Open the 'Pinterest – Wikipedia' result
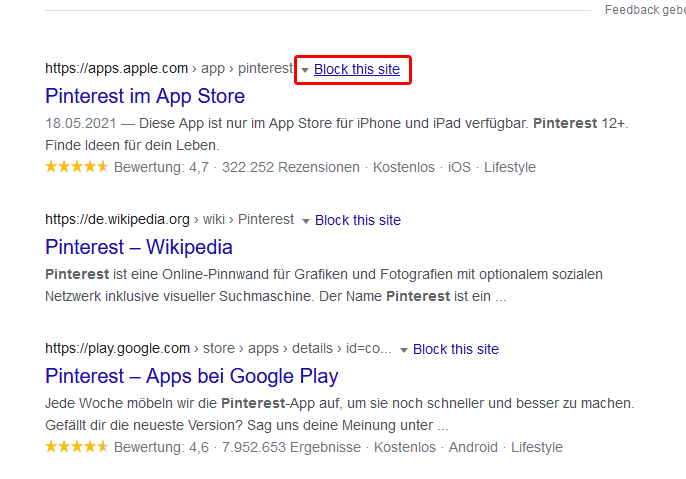 pos(139,247)
